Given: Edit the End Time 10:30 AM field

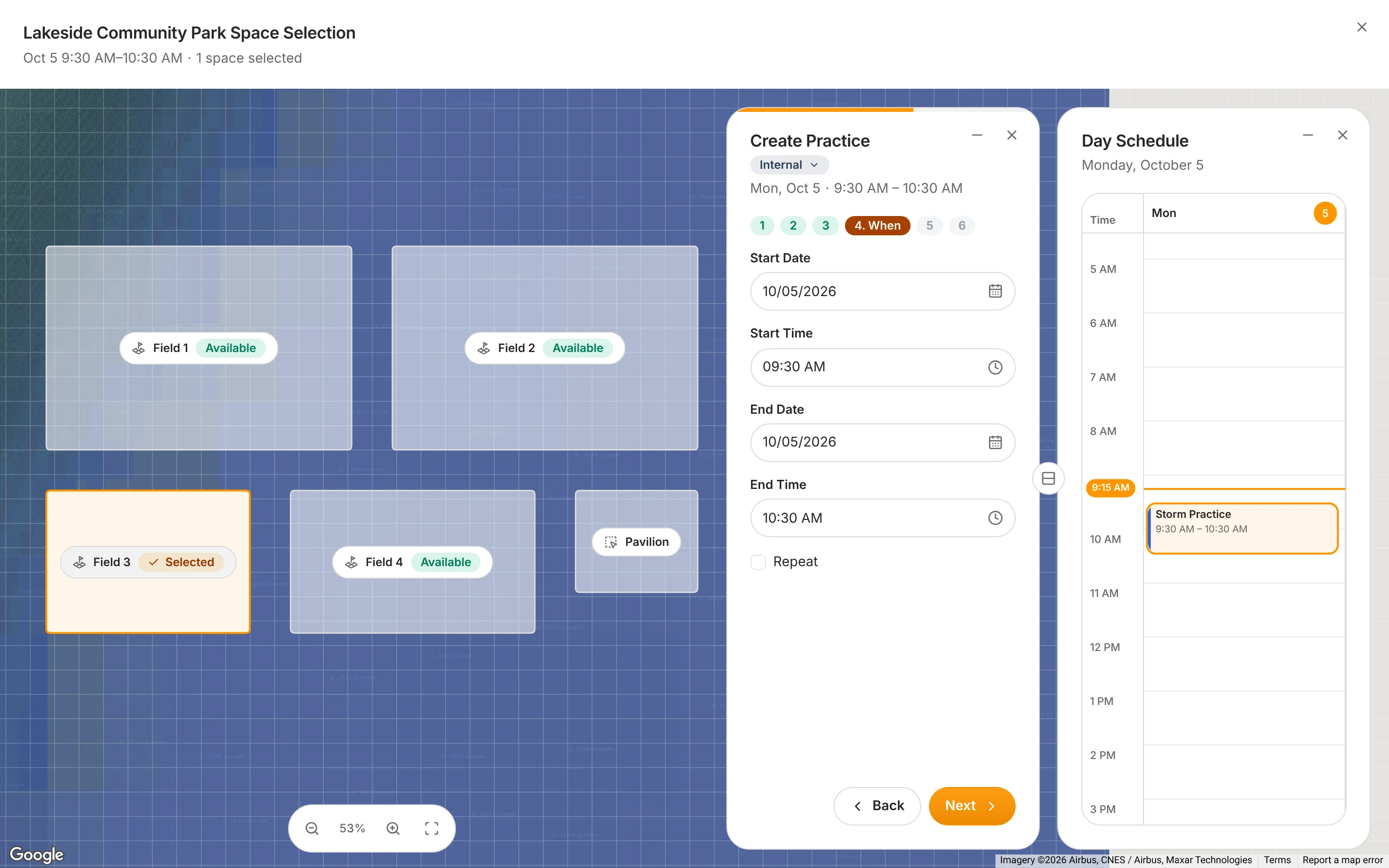Looking at the screenshot, I should coord(882,518).
